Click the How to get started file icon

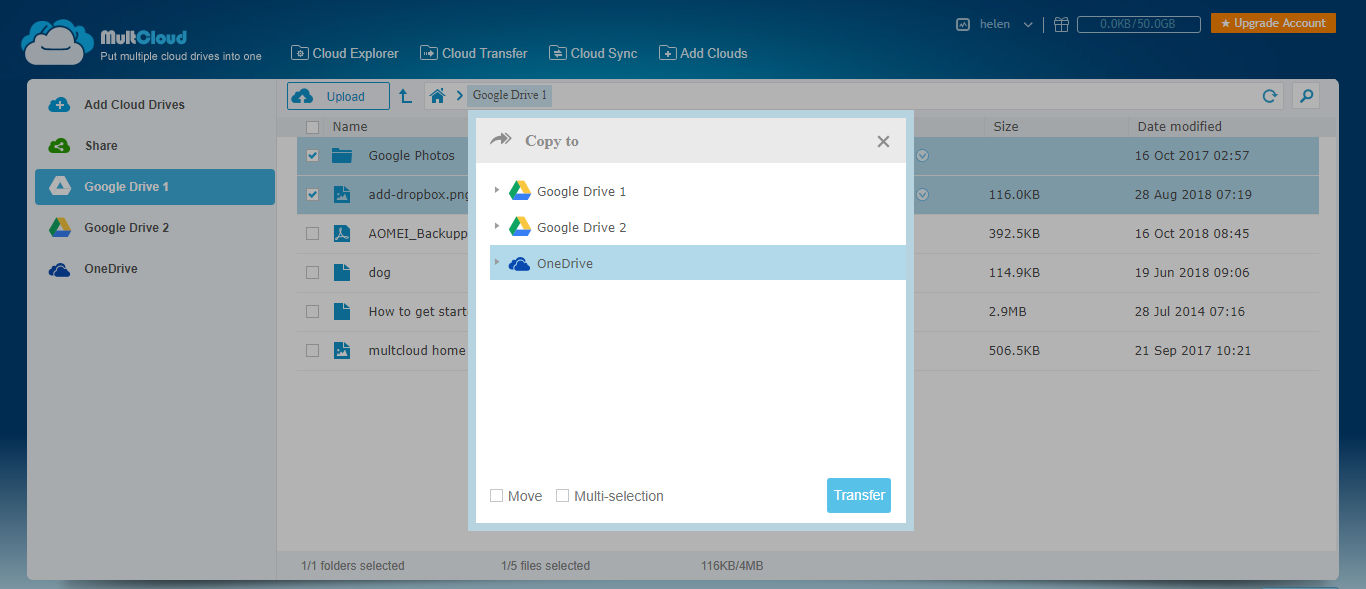(342, 312)
